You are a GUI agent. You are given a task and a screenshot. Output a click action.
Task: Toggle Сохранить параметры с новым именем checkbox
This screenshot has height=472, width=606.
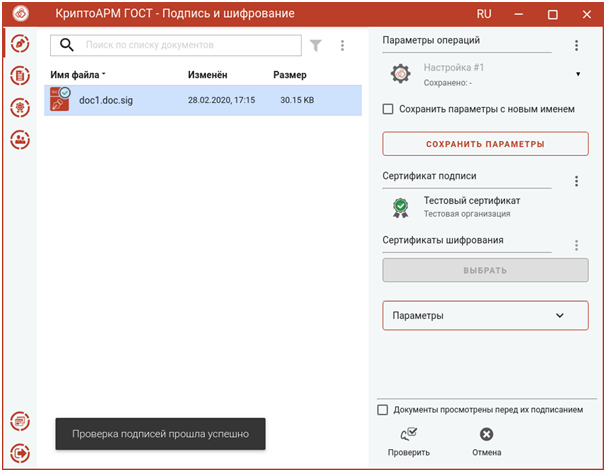coord(388,109)
